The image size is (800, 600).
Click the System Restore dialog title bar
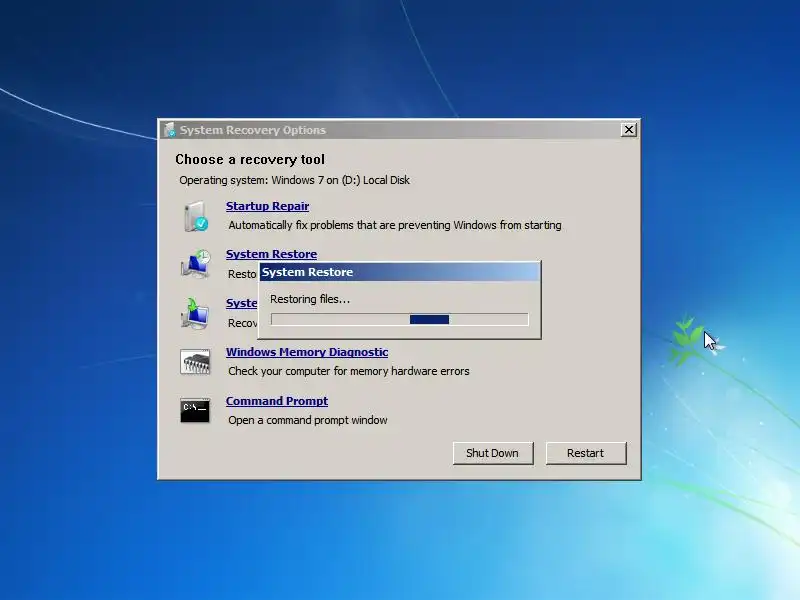point(399,272)
